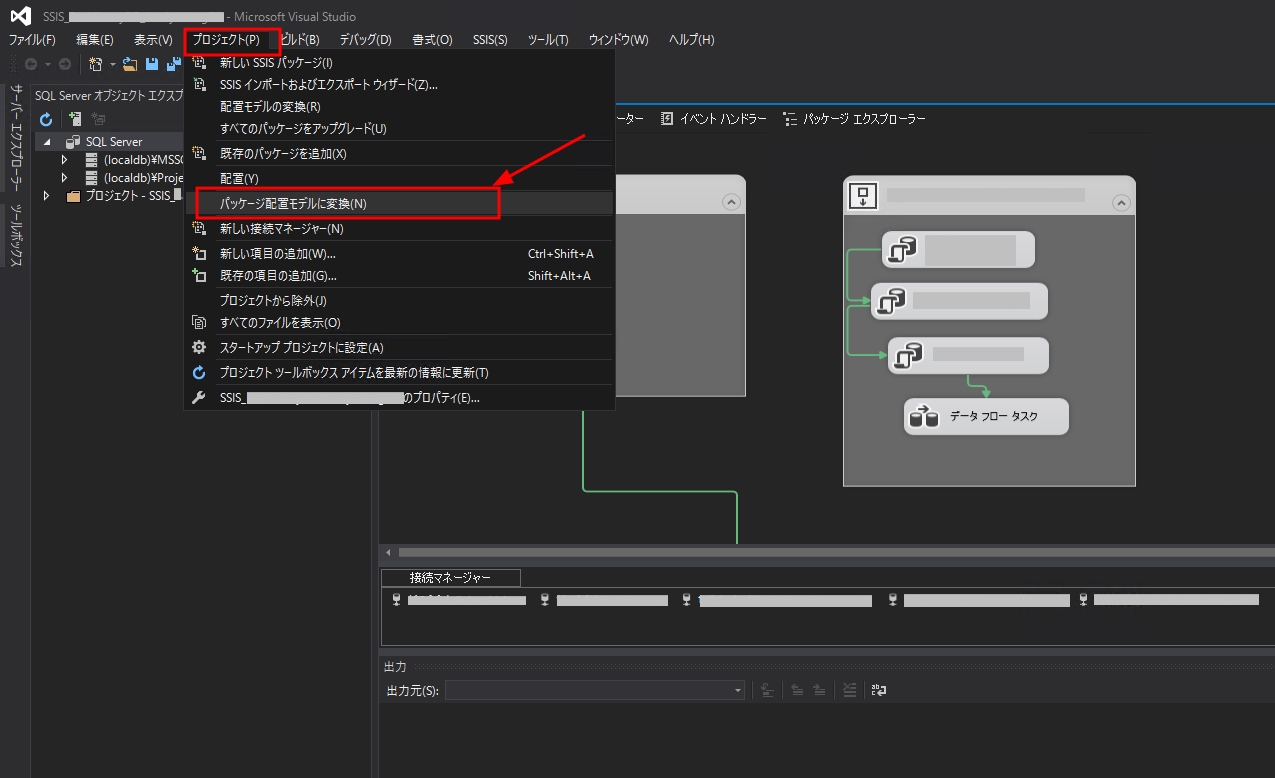Click the Open File folder toolbar icon
The width and height of the screenshot is (1275, 778).
[x=130, y=64]
